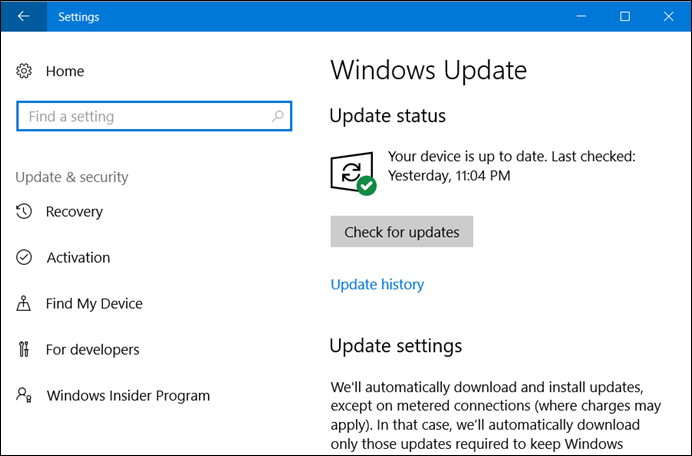Click the Find My Device person-pin icon

(24, 303)
